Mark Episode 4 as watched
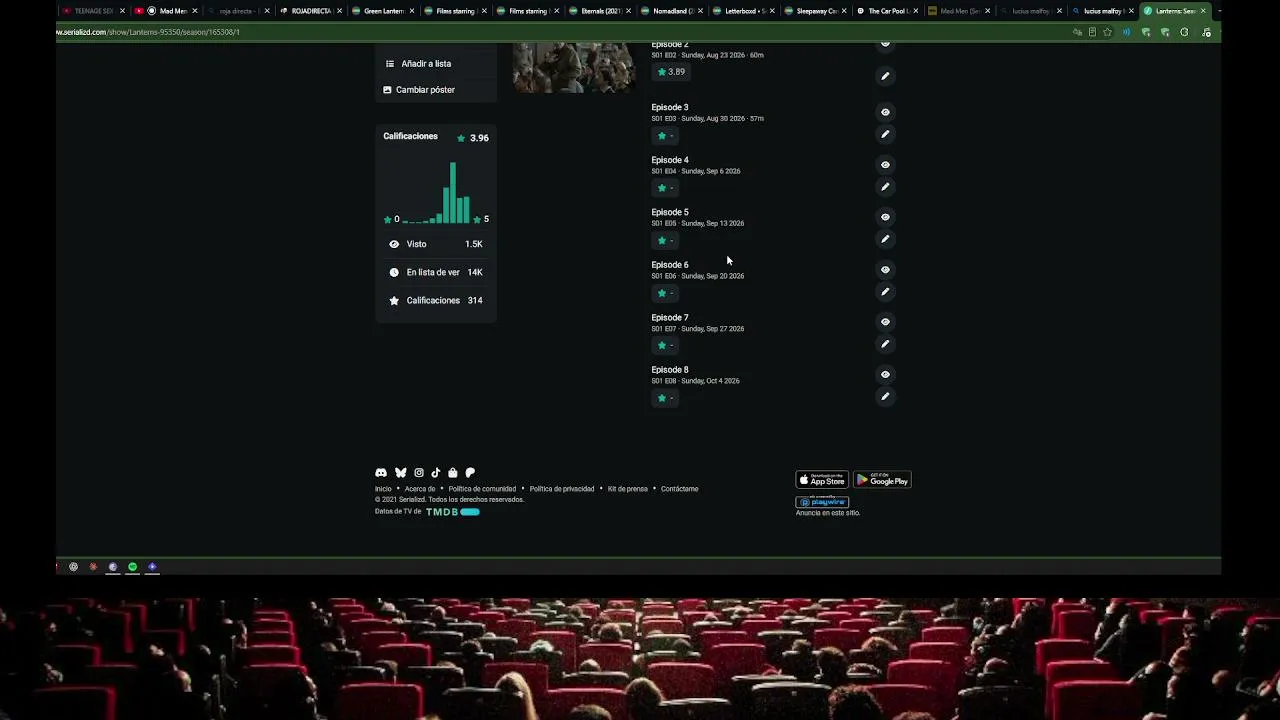Viewport: 1280px width, 720px height. pos(885,165)
